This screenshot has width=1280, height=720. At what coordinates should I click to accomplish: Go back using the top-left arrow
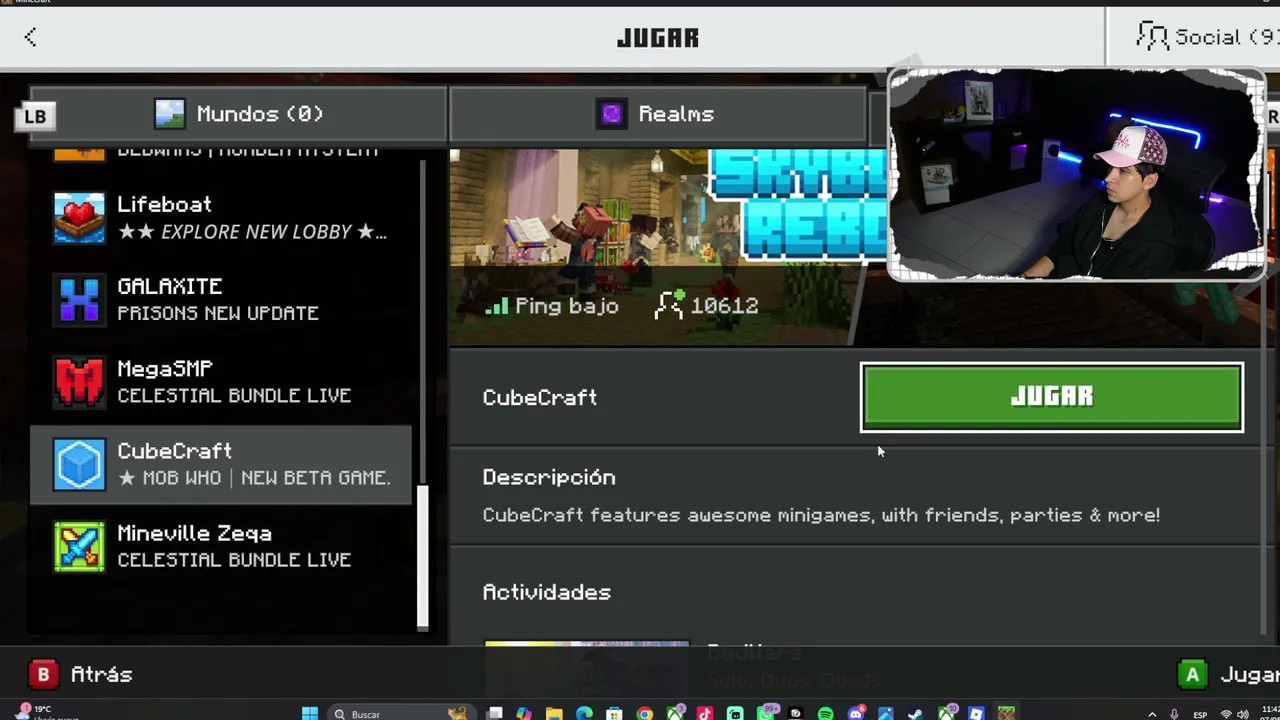[x=30, y=37]
